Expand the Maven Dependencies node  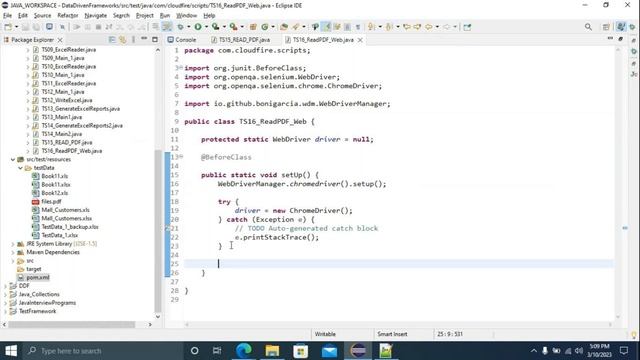click(x=13, y=252)
